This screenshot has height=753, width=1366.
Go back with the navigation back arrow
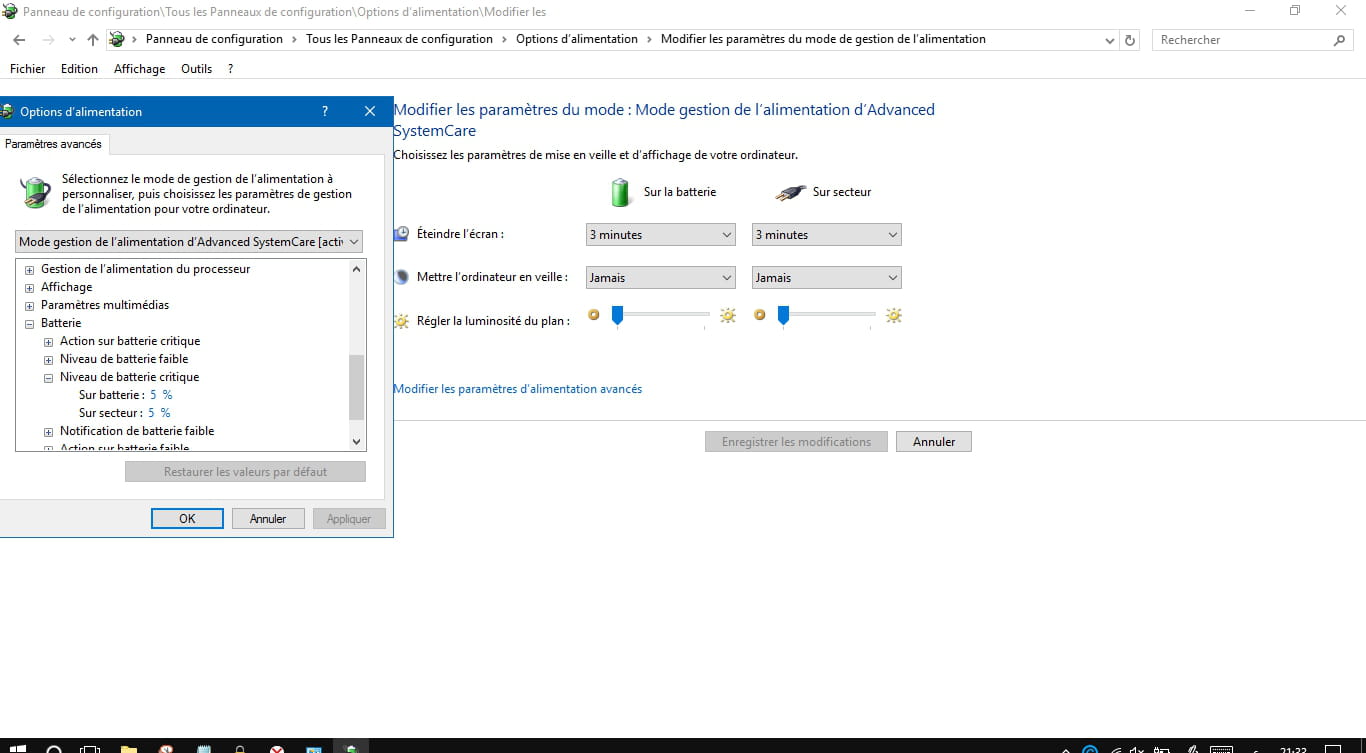pyautogui.click(x=20, y=40)
